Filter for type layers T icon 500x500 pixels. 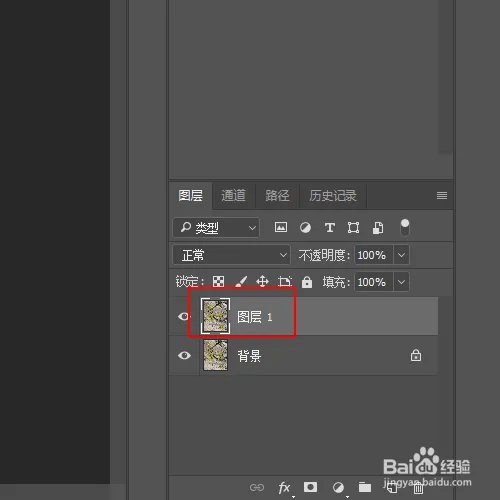(330, 228)
